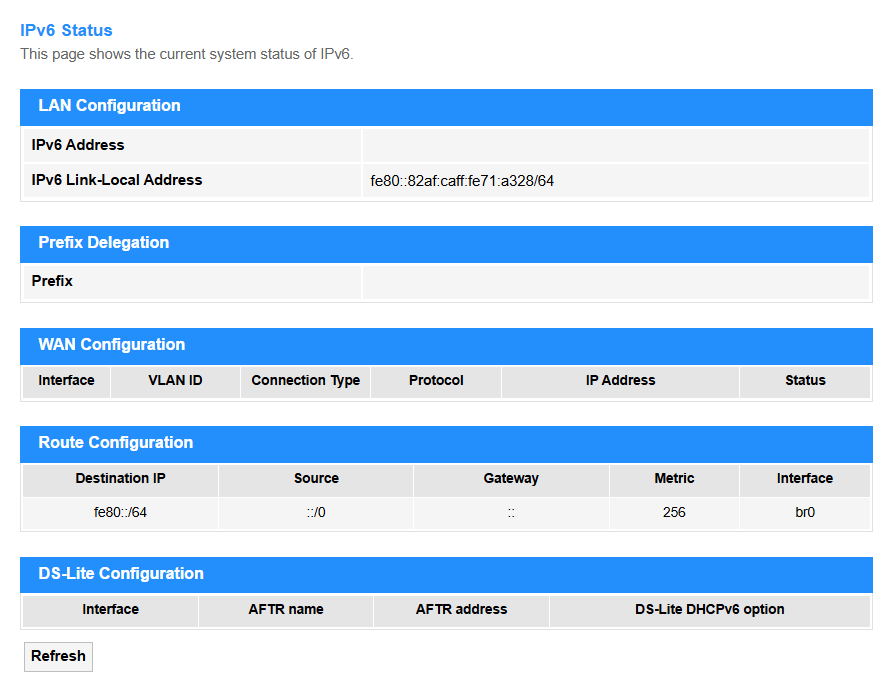Select the Protocol column header
The image size is (893, 688).
(x=436, y=380)
